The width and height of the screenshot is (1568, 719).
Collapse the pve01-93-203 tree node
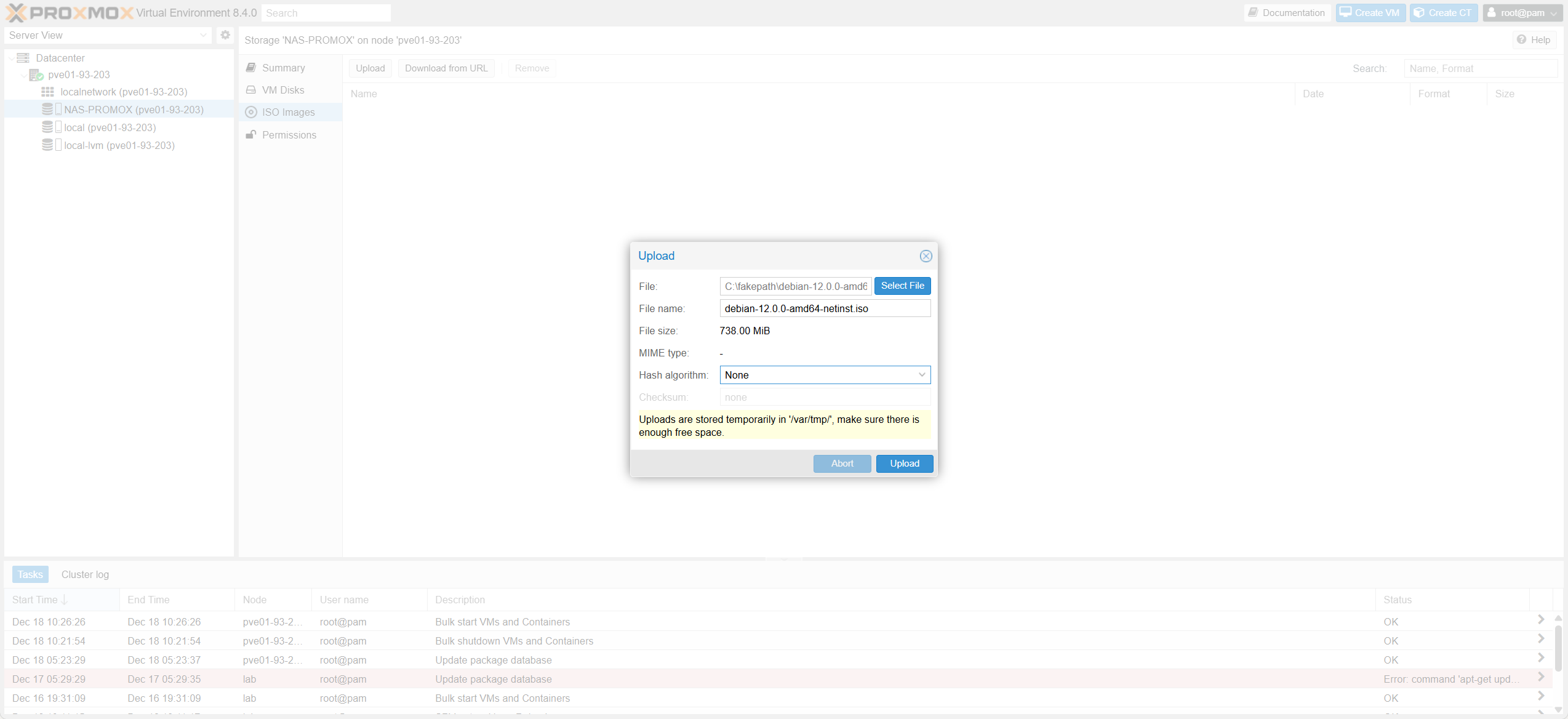click(25, 74)
